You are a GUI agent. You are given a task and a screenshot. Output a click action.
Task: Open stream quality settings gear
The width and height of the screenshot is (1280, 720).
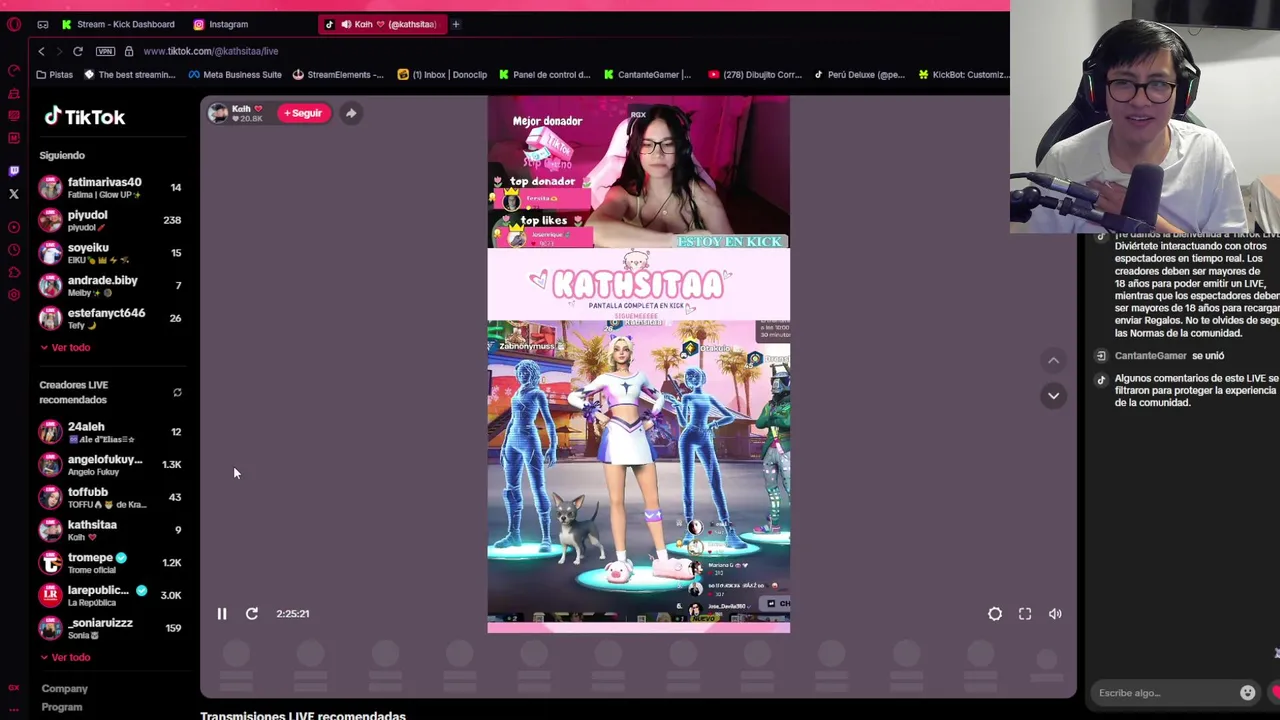[995, 614]
